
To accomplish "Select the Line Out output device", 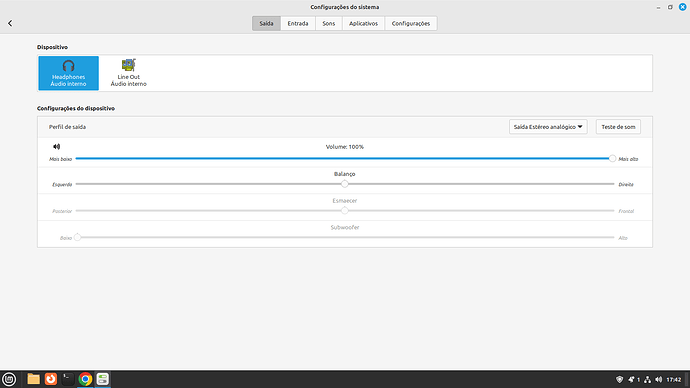I will pyautogui.click(x=128, y=73).
